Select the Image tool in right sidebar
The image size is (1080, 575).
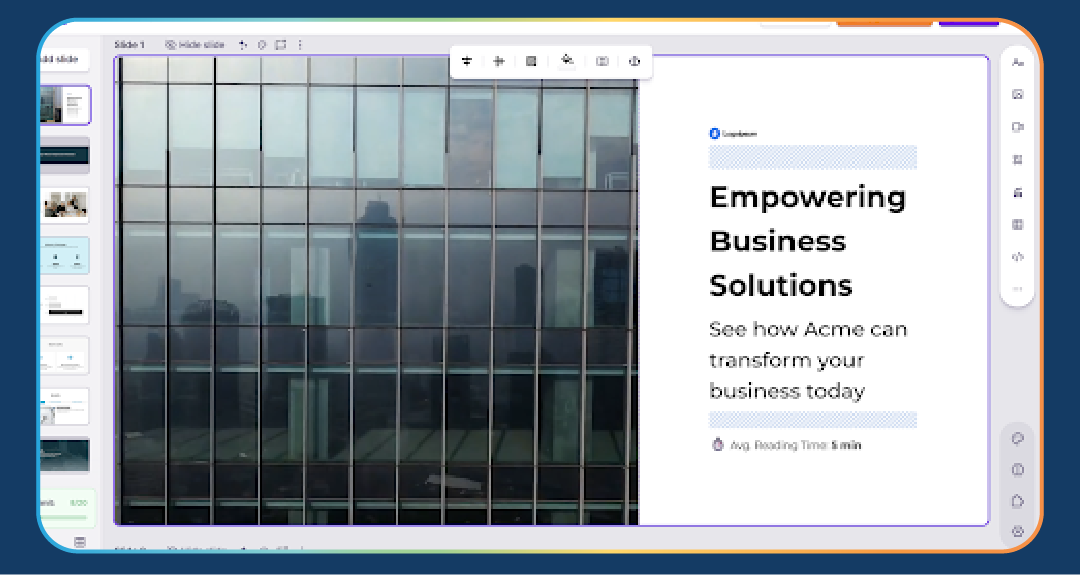click(1017, 94)
